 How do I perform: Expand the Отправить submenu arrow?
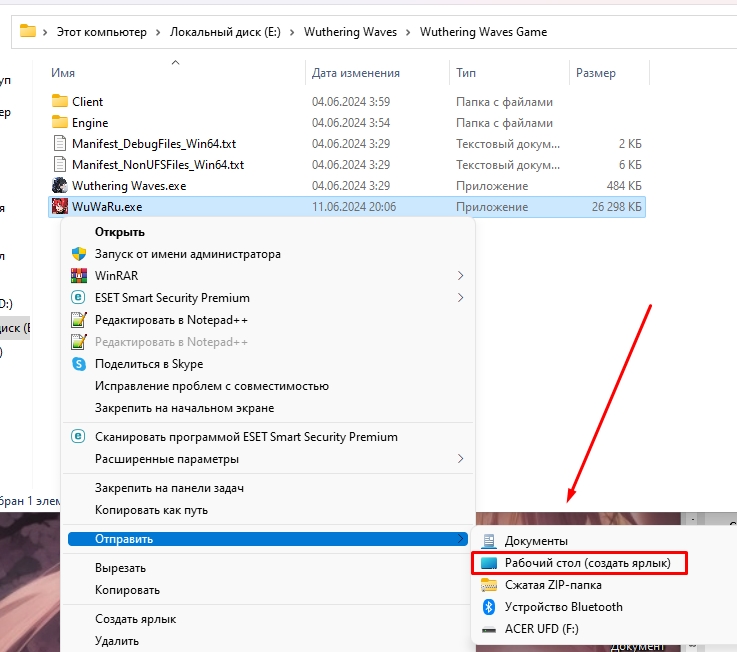(x=461, y=539)
